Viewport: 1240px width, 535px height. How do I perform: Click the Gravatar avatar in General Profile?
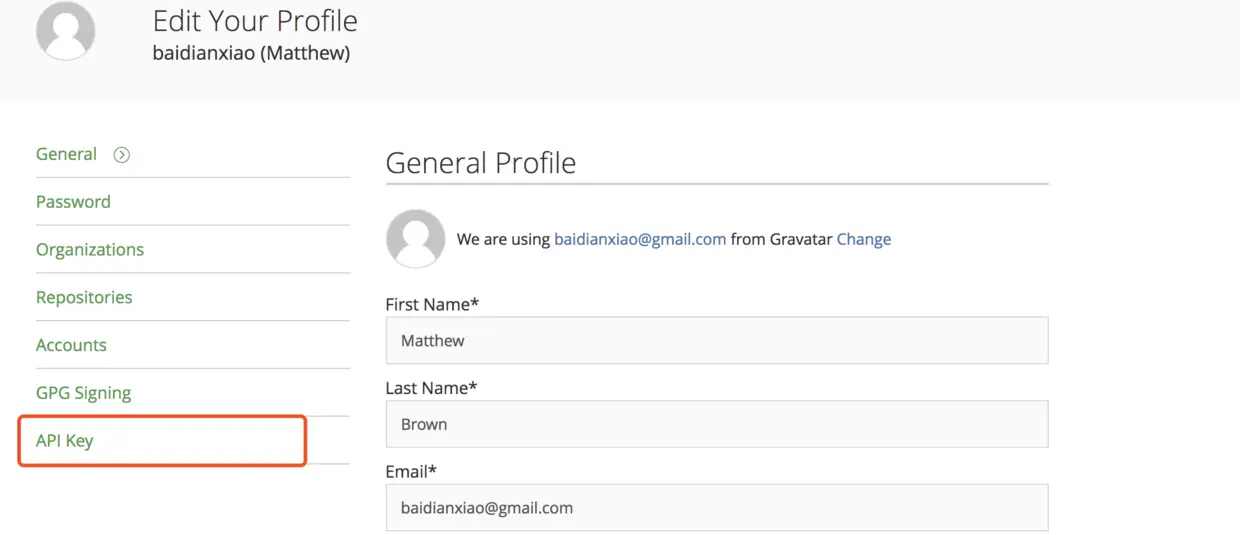pyautogui.click(x=415, y=239)
